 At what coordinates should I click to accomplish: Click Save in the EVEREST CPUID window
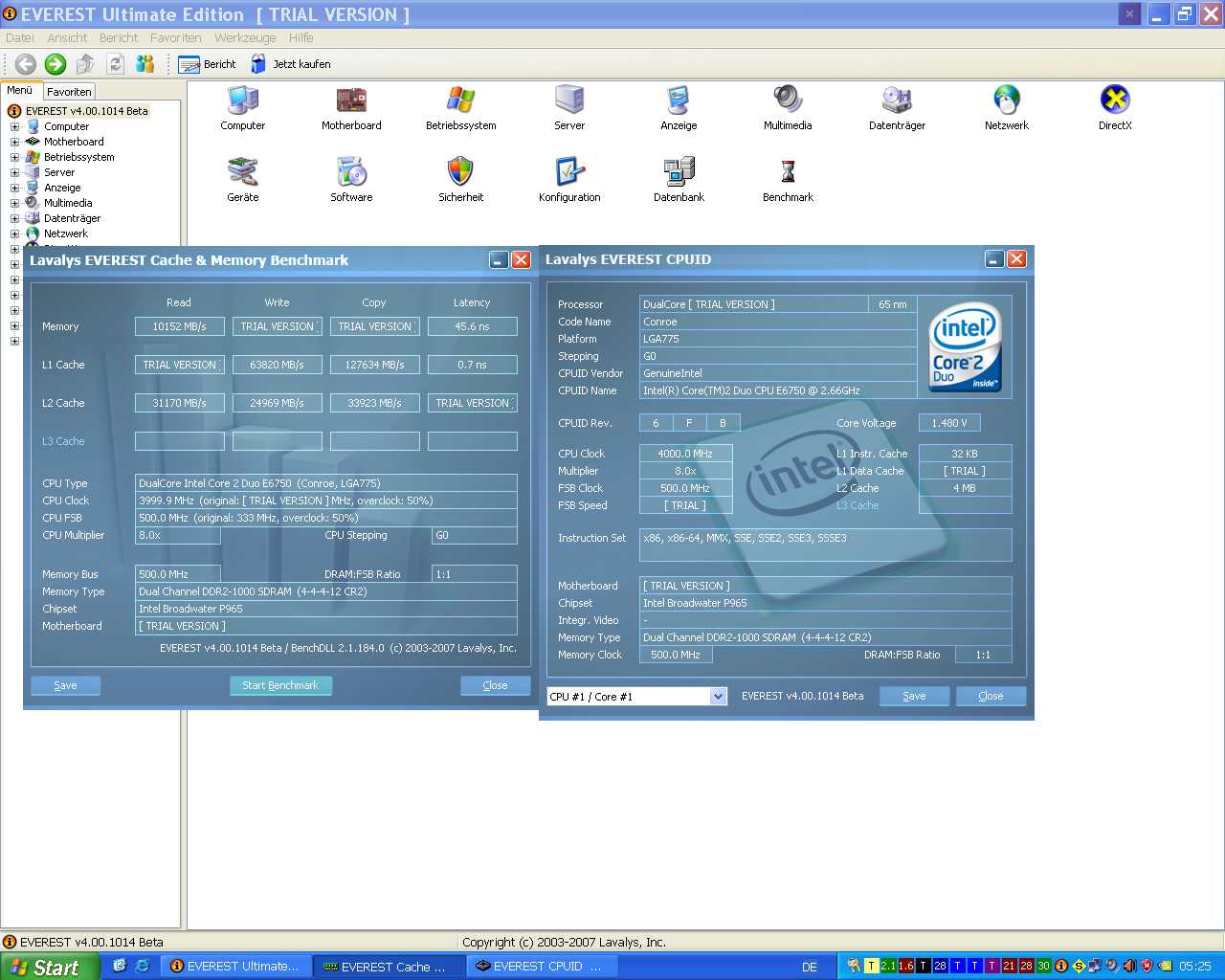[914, 697]
